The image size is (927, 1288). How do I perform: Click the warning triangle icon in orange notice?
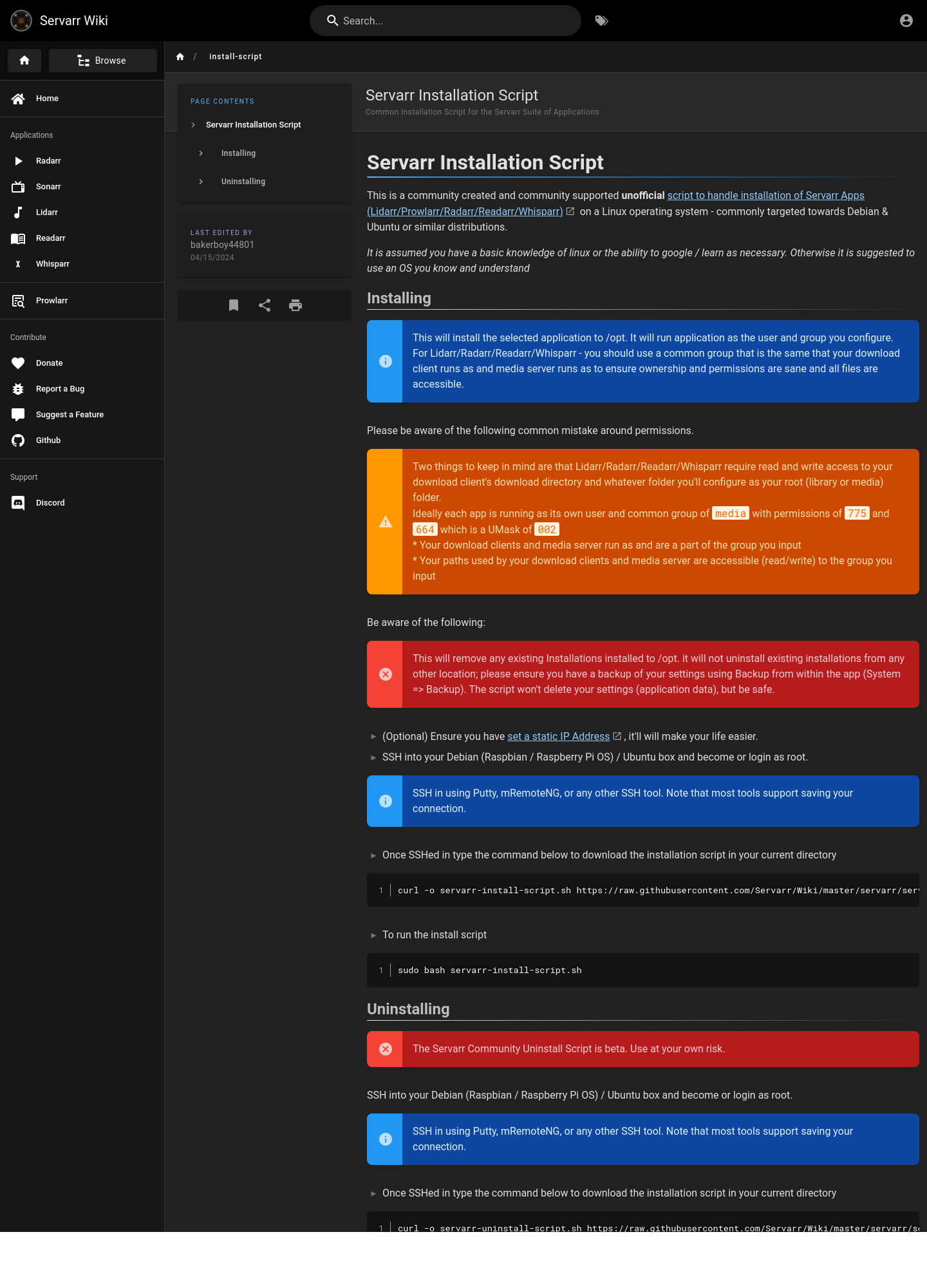tap(386, 522)
